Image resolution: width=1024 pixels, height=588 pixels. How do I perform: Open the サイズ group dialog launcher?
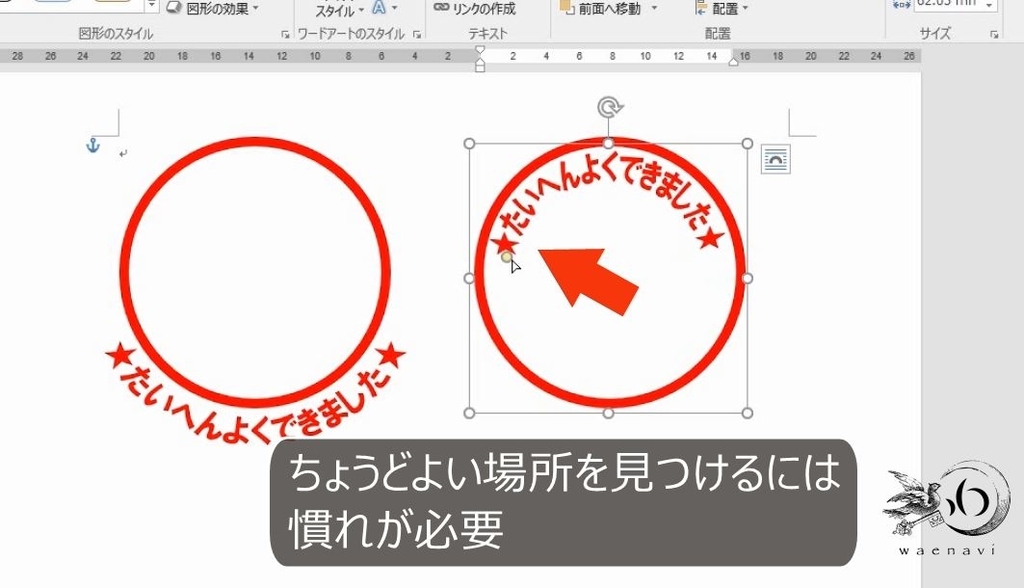coord(995,35)
